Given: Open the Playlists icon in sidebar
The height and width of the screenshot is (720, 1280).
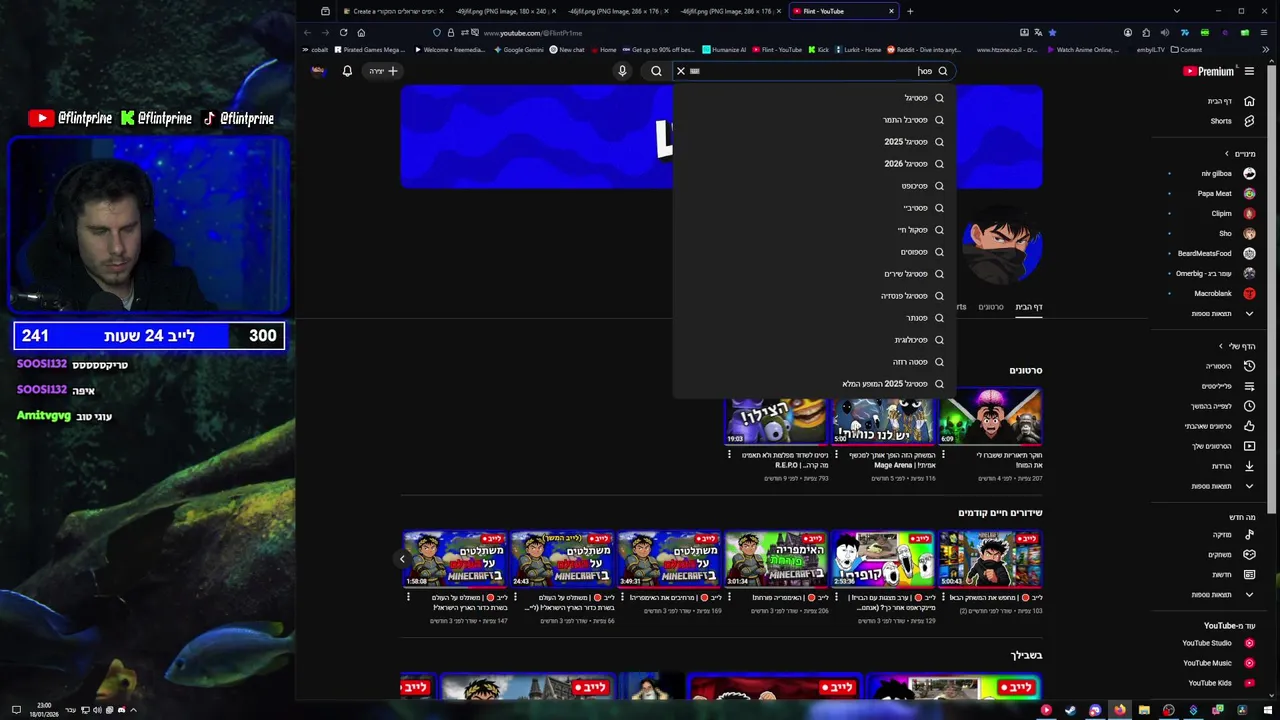Looking at the screenshot, I should [1249, 386].
